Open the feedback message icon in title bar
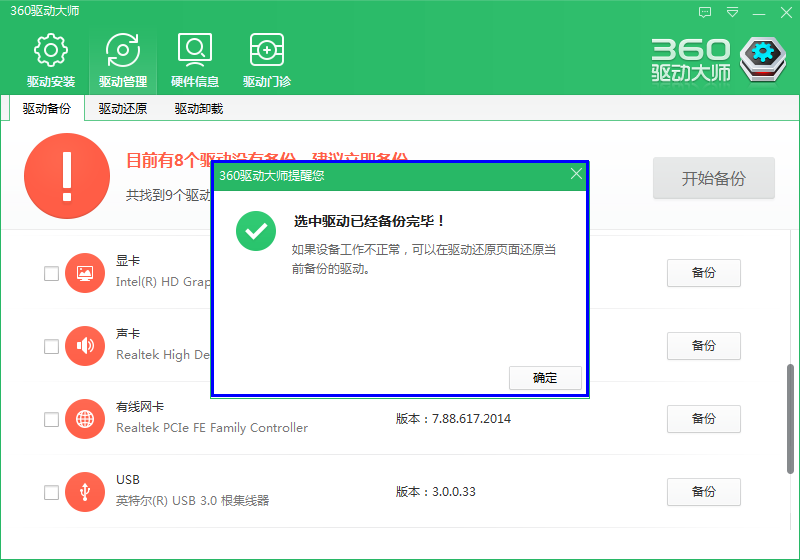 (705, 12)
